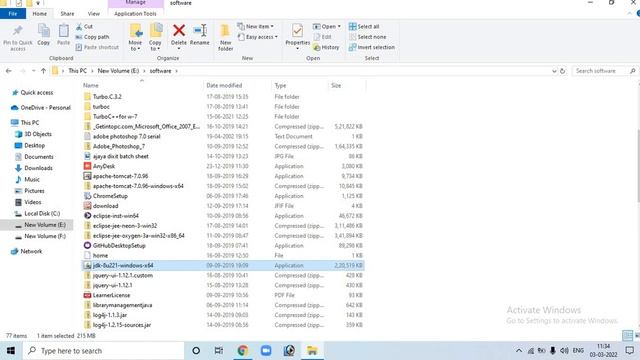Create a New folder from ribbon

(x=225, y=37)
